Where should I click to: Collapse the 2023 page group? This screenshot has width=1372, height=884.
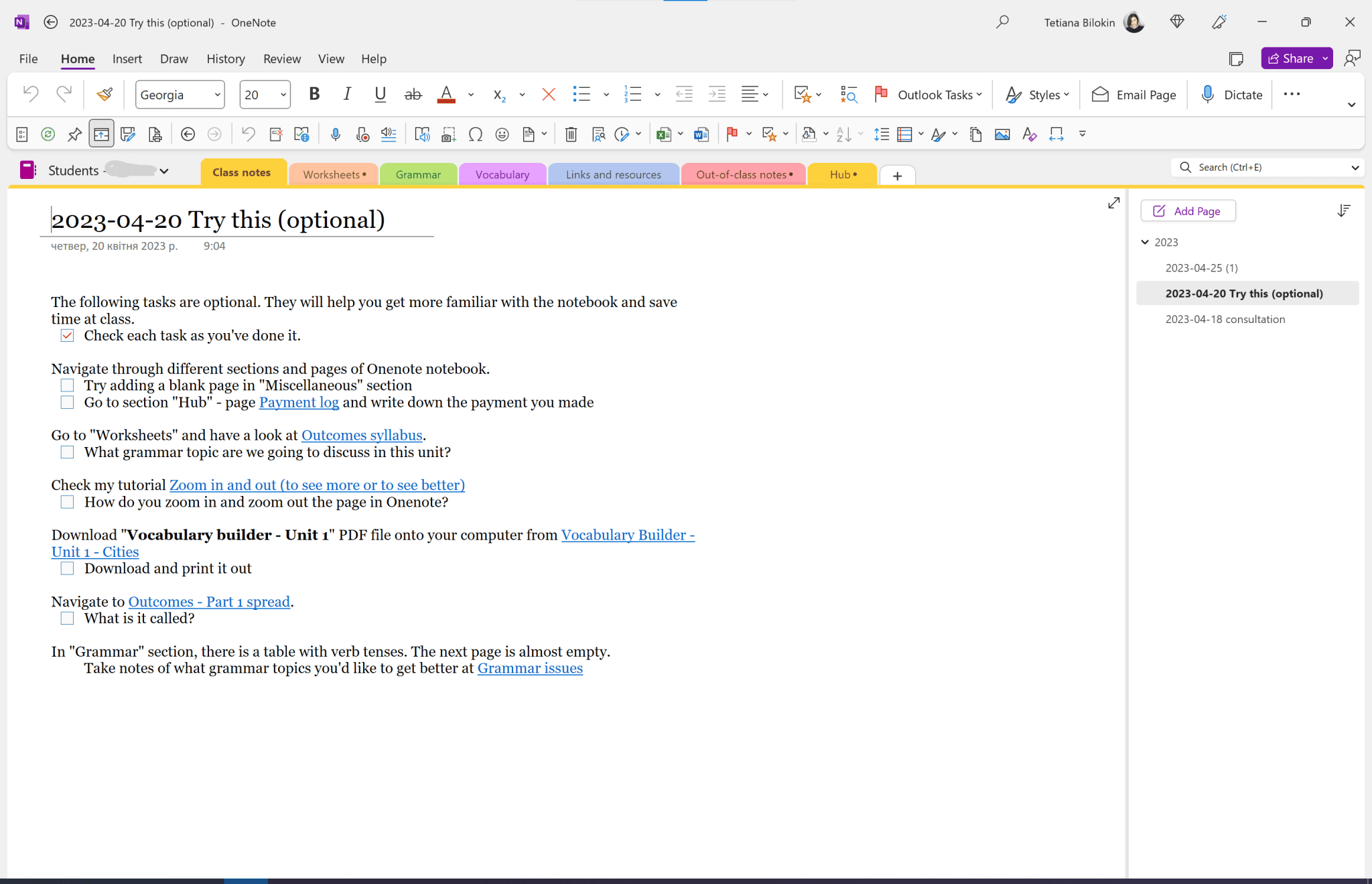pos(1145,242)
